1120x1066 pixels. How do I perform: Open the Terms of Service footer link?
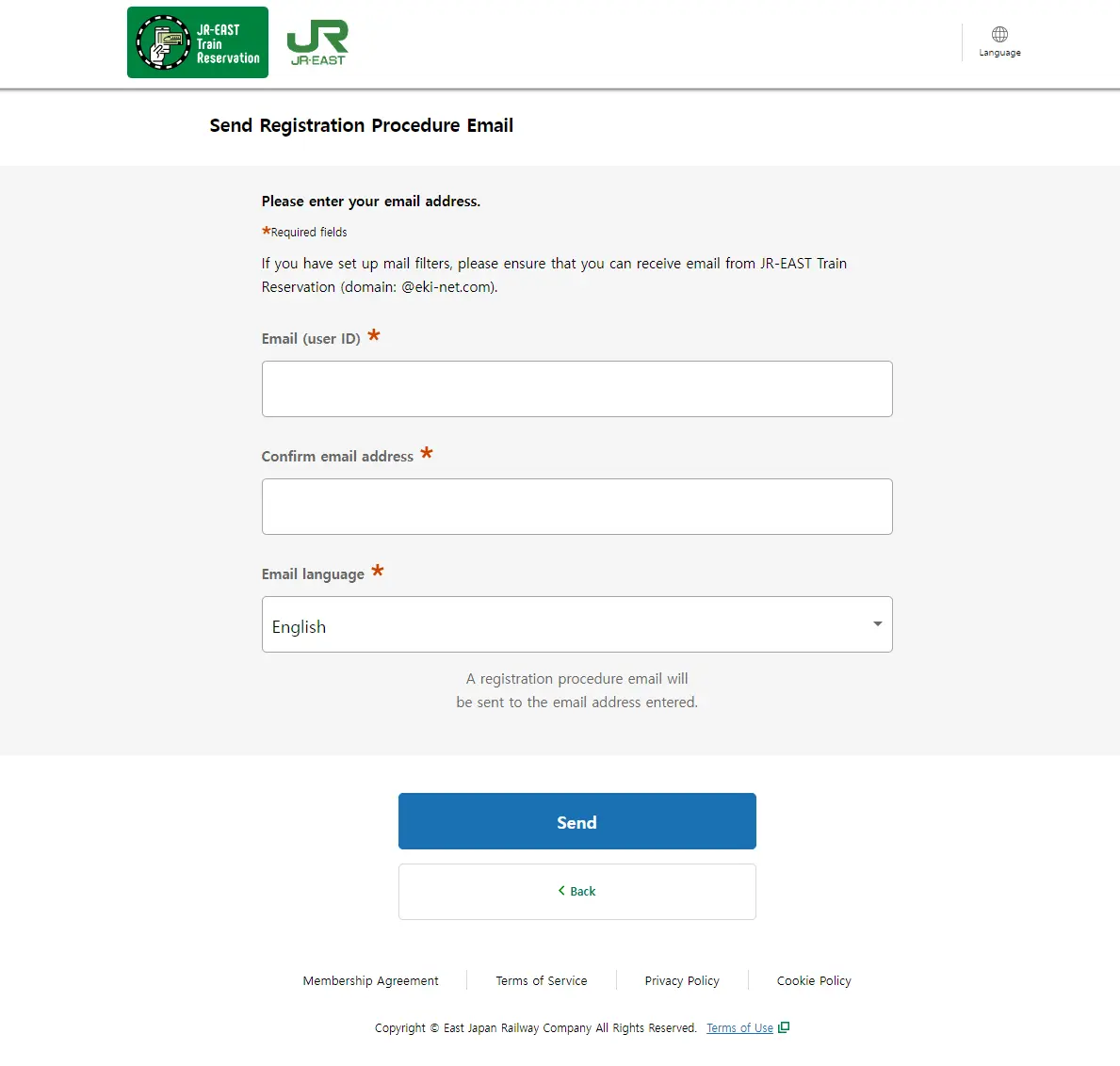pos(542,980)
